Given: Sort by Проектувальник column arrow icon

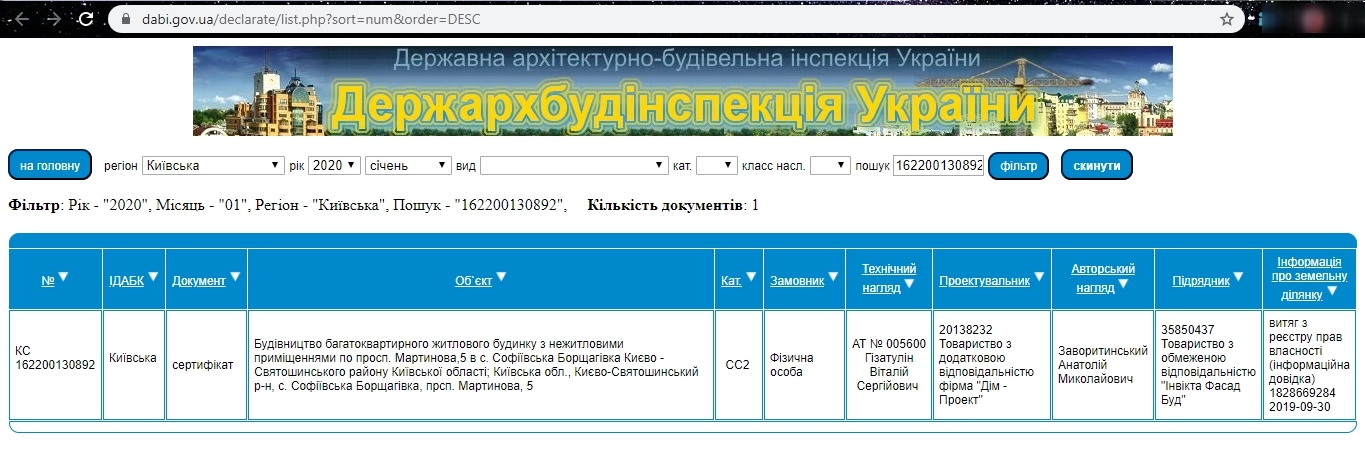Looking at the screenshot, I should pos(1039,277).
